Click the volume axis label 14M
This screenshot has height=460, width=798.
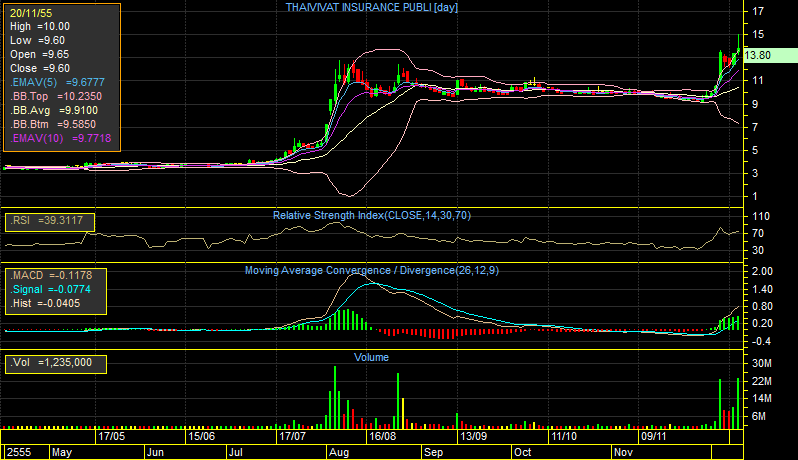point(762,398)
